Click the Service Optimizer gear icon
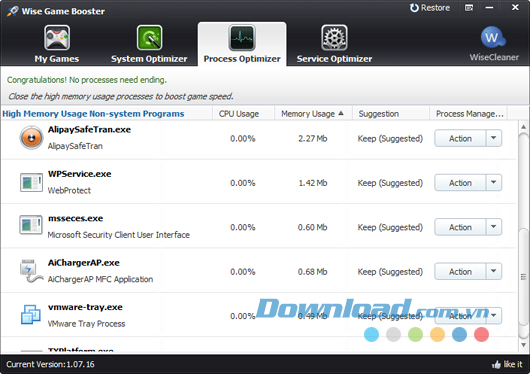Viewport: 530px width, 374px height. click(x=334, y=38)
